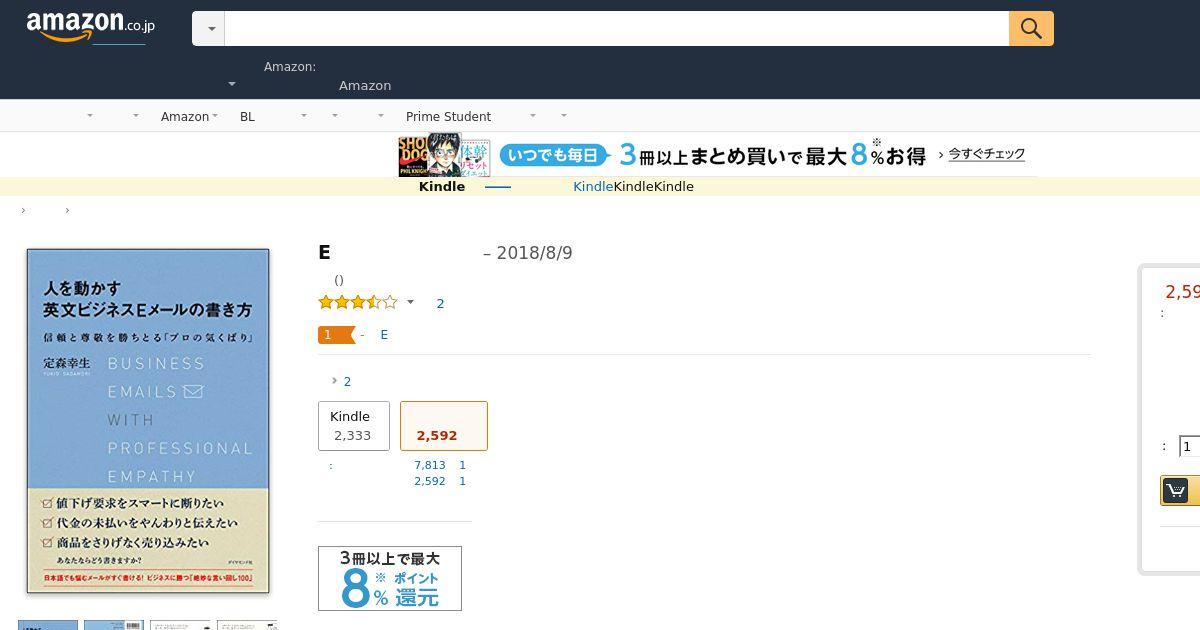Expand the rating breakdown arrow beside stars

(x=410, y=302)
